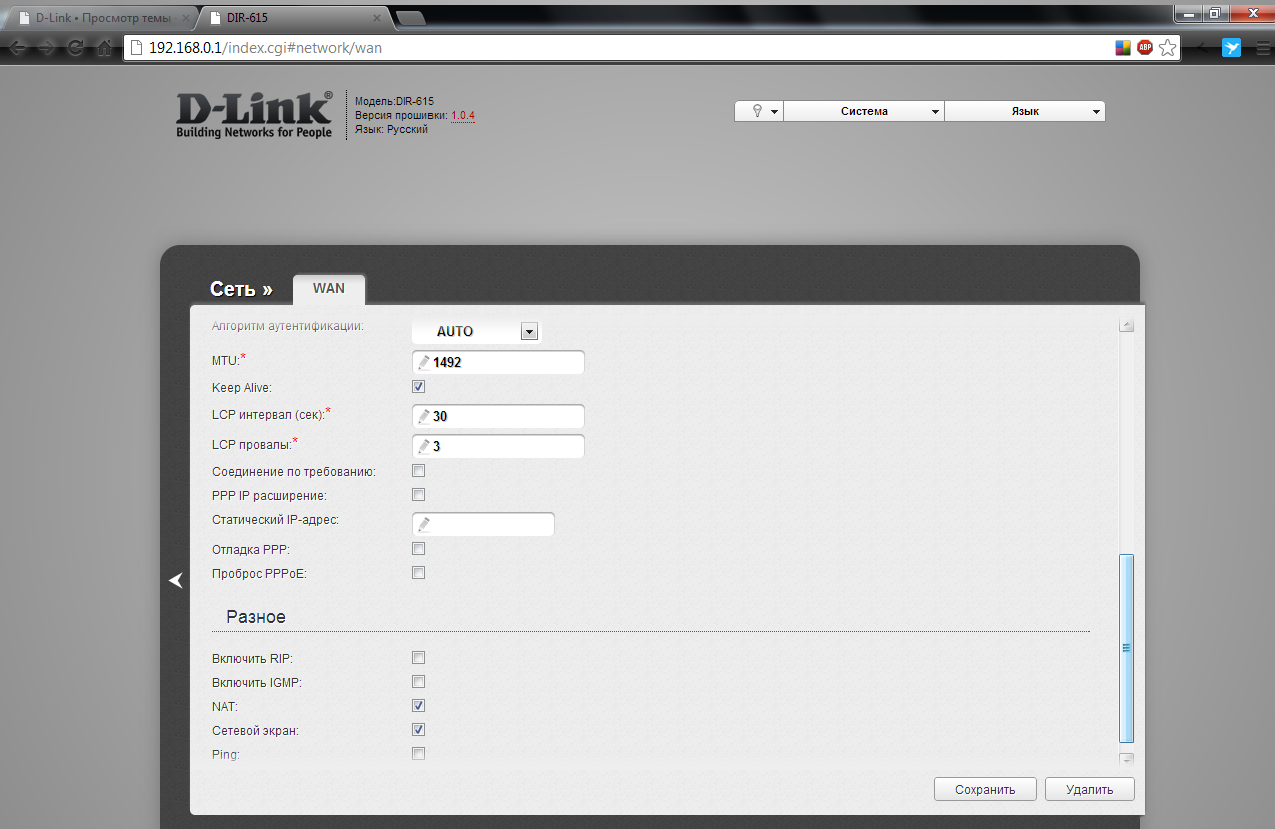
Task: Click the Модель:DIR-615 text
Action: click(394, 101)
